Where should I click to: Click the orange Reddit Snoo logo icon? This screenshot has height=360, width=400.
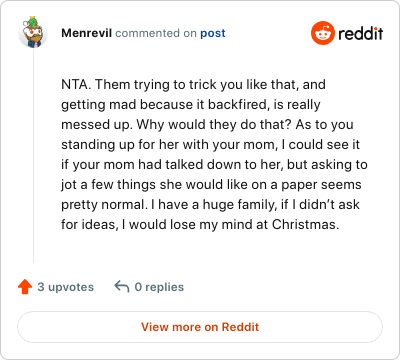[x=323, y=33]
